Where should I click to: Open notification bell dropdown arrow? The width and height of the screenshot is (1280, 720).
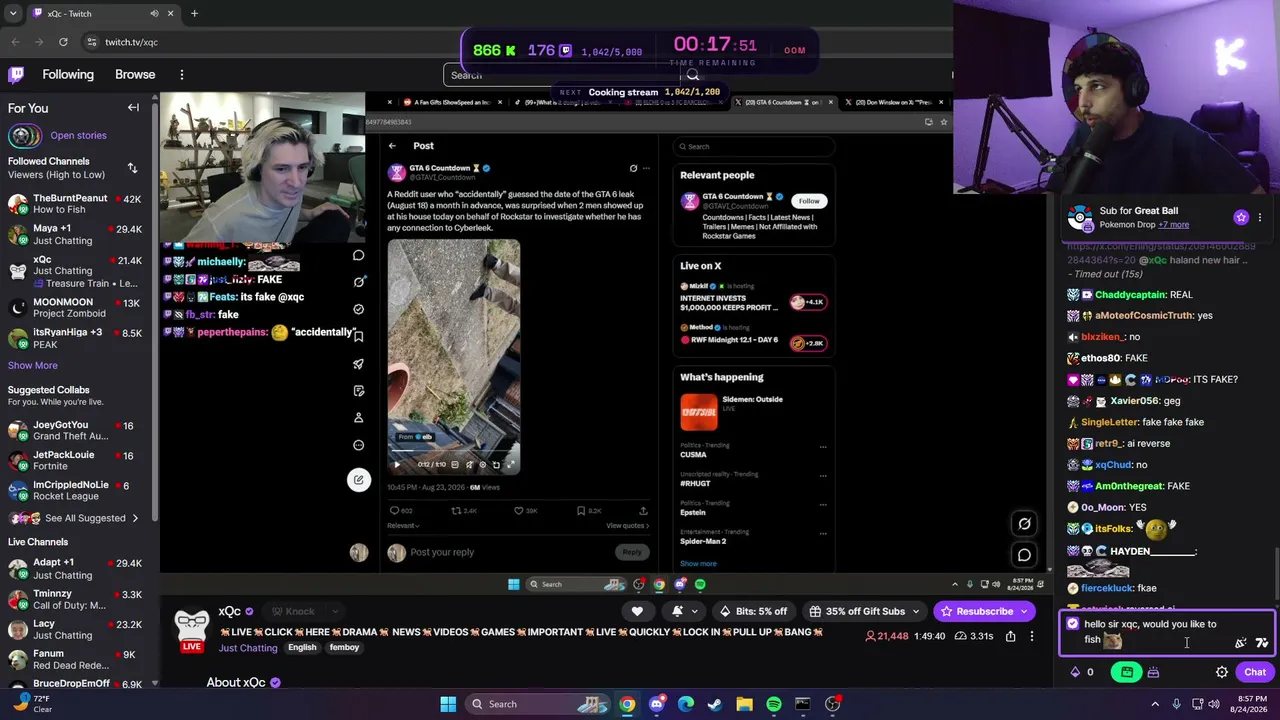[x=696, y=611]
